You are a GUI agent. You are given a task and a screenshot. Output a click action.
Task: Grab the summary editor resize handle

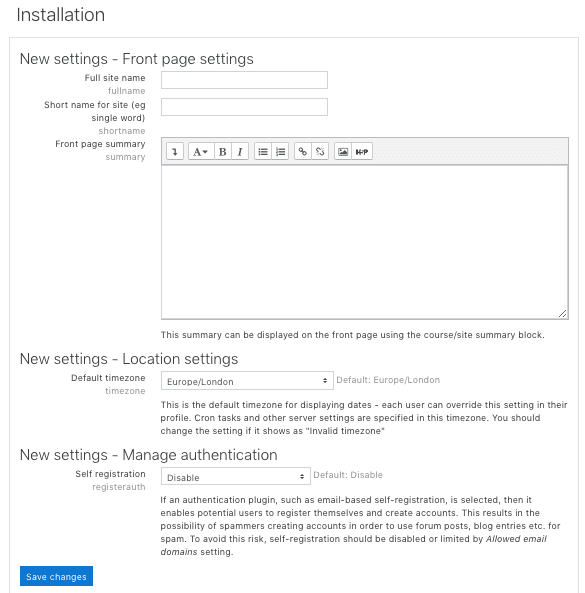pos(563,314)
